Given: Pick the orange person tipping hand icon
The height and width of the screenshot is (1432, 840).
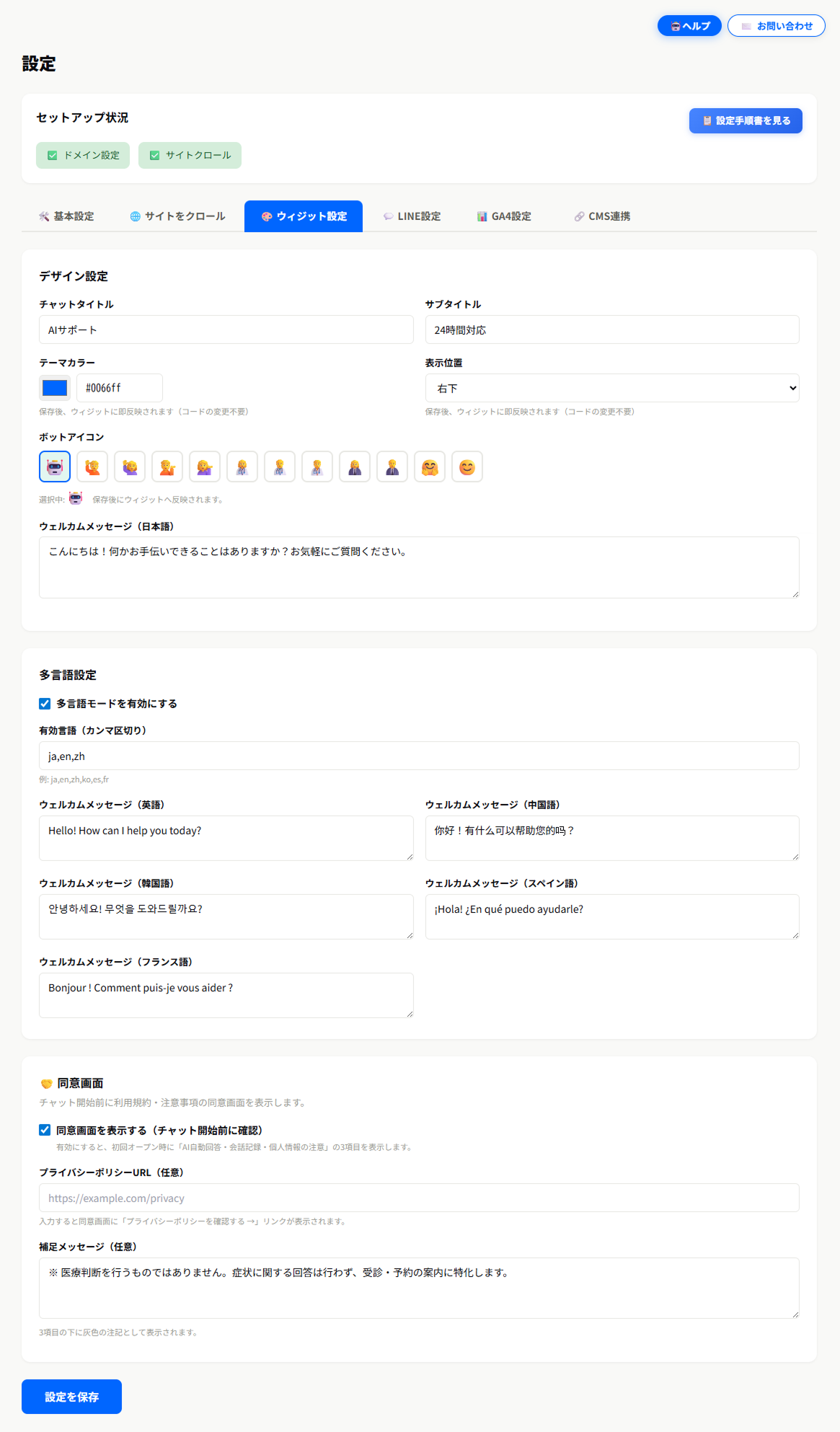Looking at the screenshot, I should [x=167, y=467].
